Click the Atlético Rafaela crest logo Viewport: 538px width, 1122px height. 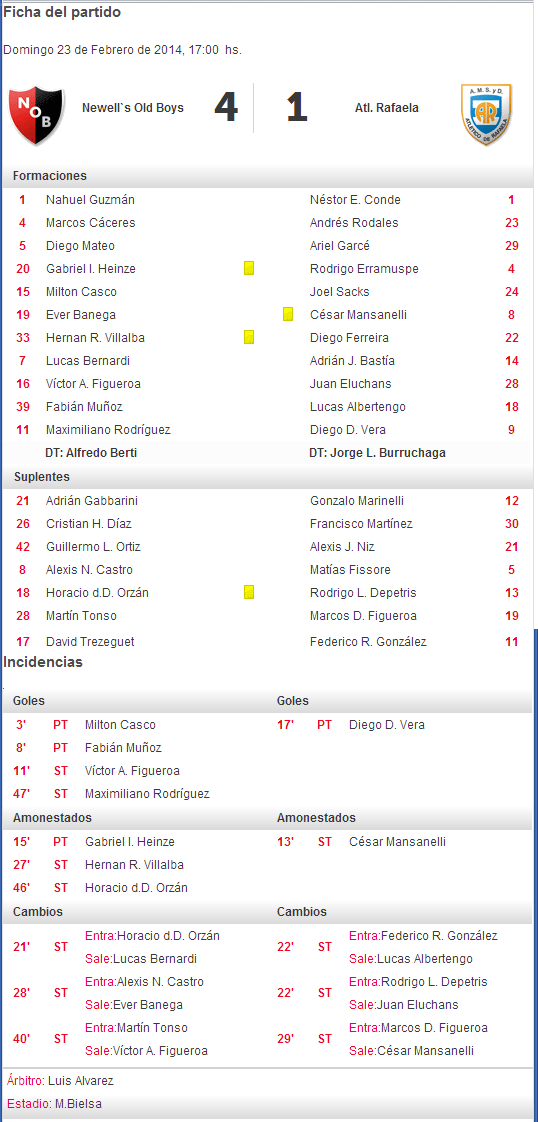click(487, 114)
